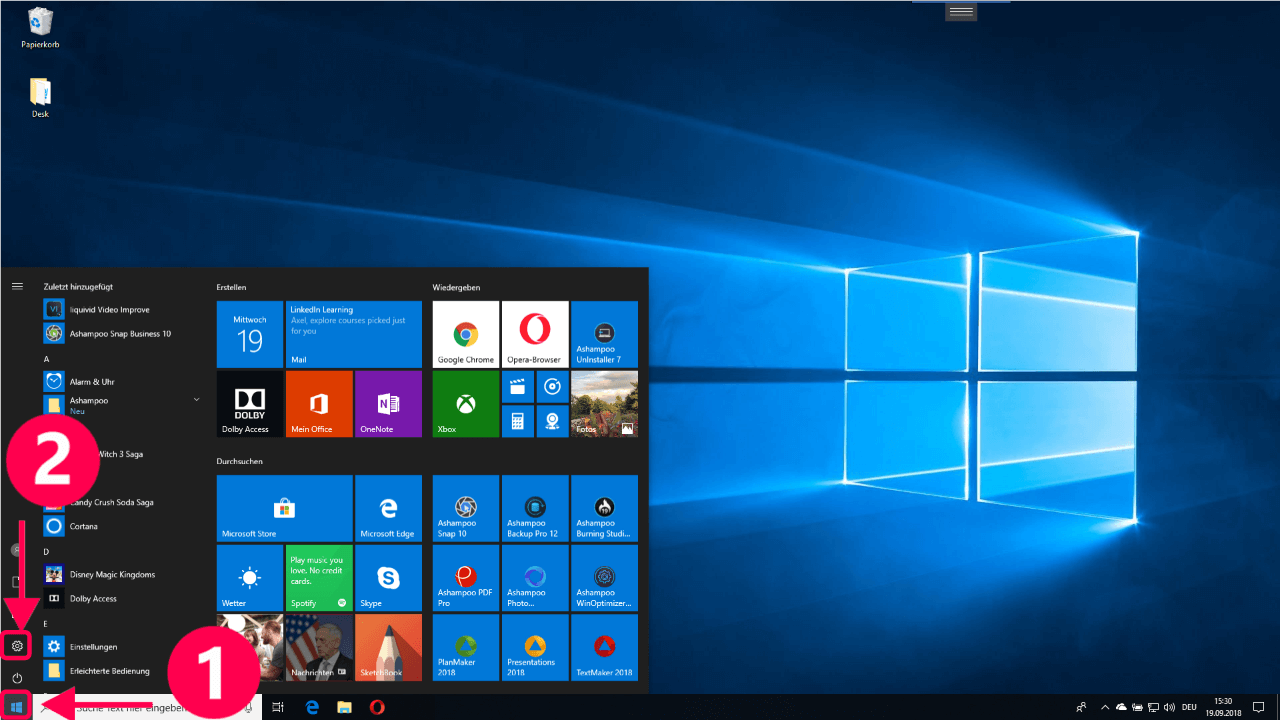Open the volume speaker tray icon
This screenshot has height=720, width=1280.
tap(1169, 707)
